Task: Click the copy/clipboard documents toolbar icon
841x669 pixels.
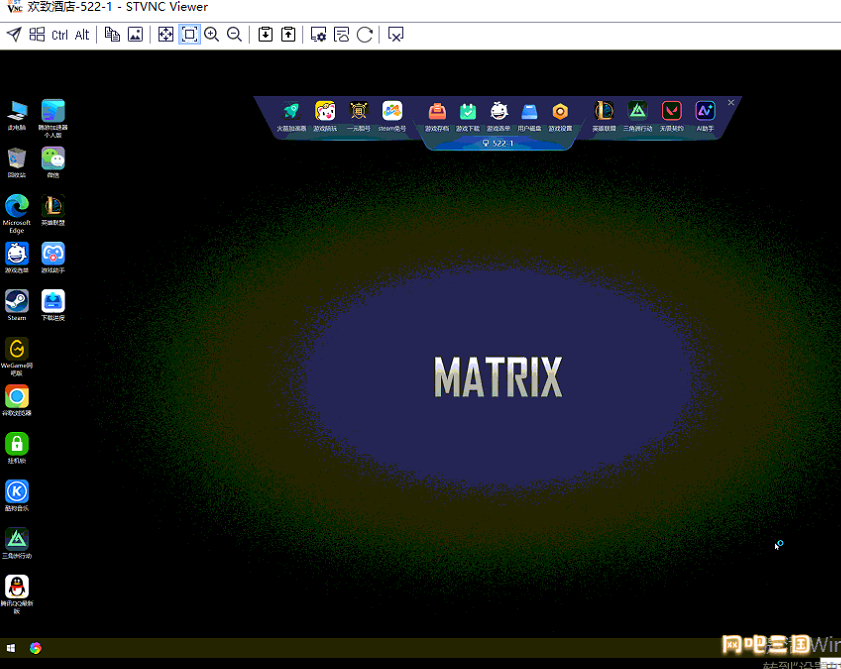Action: (x=112, y=35)
